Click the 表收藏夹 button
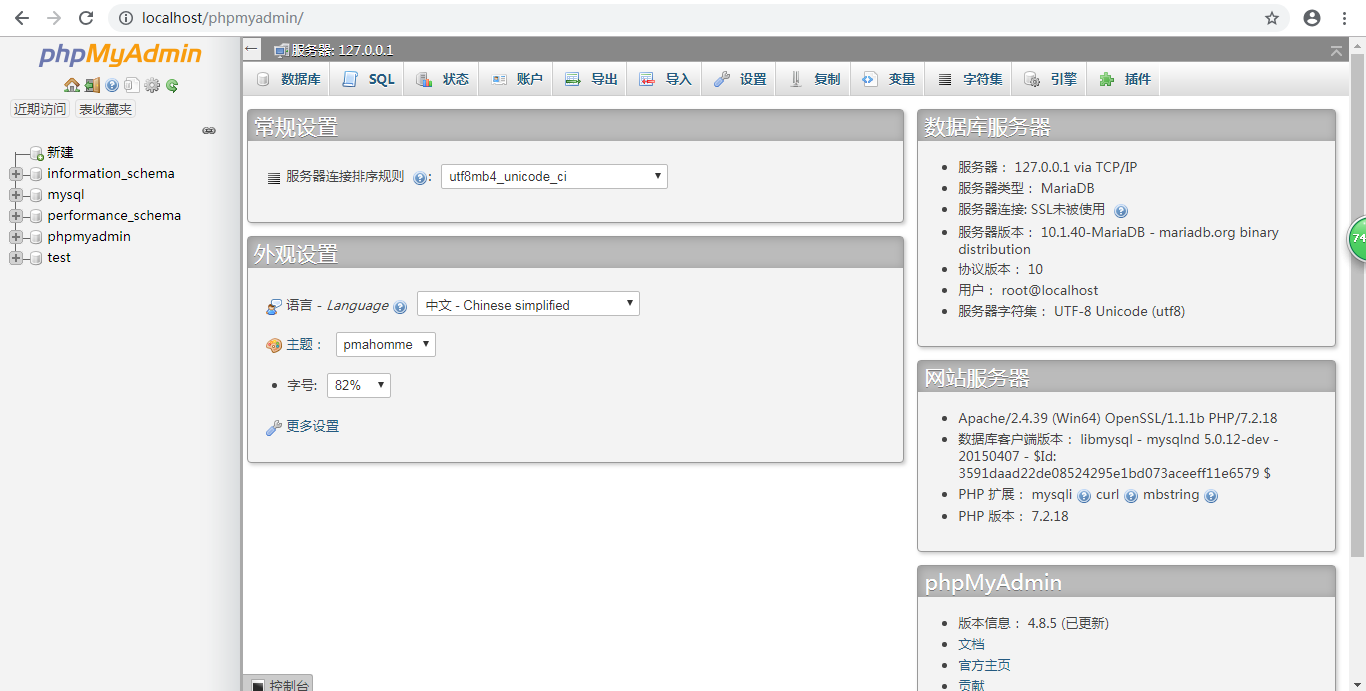 [105, 110]
